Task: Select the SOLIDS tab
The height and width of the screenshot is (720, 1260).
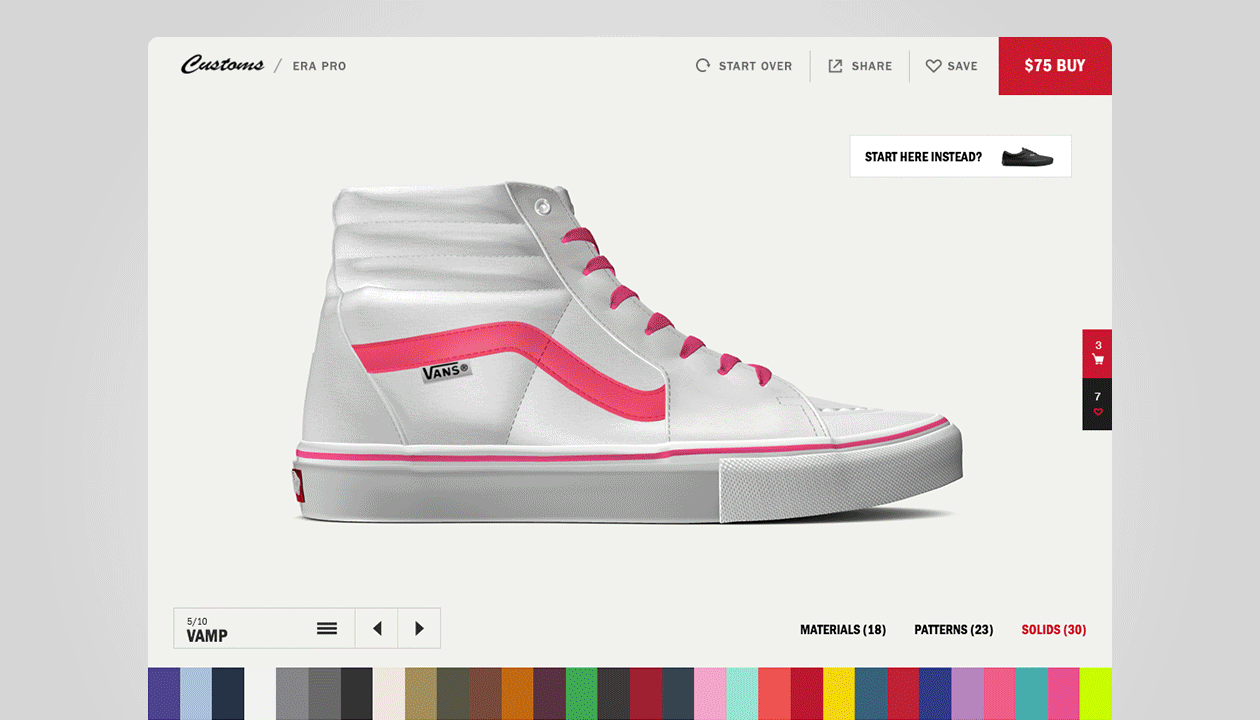Action: coord(1053,630)
